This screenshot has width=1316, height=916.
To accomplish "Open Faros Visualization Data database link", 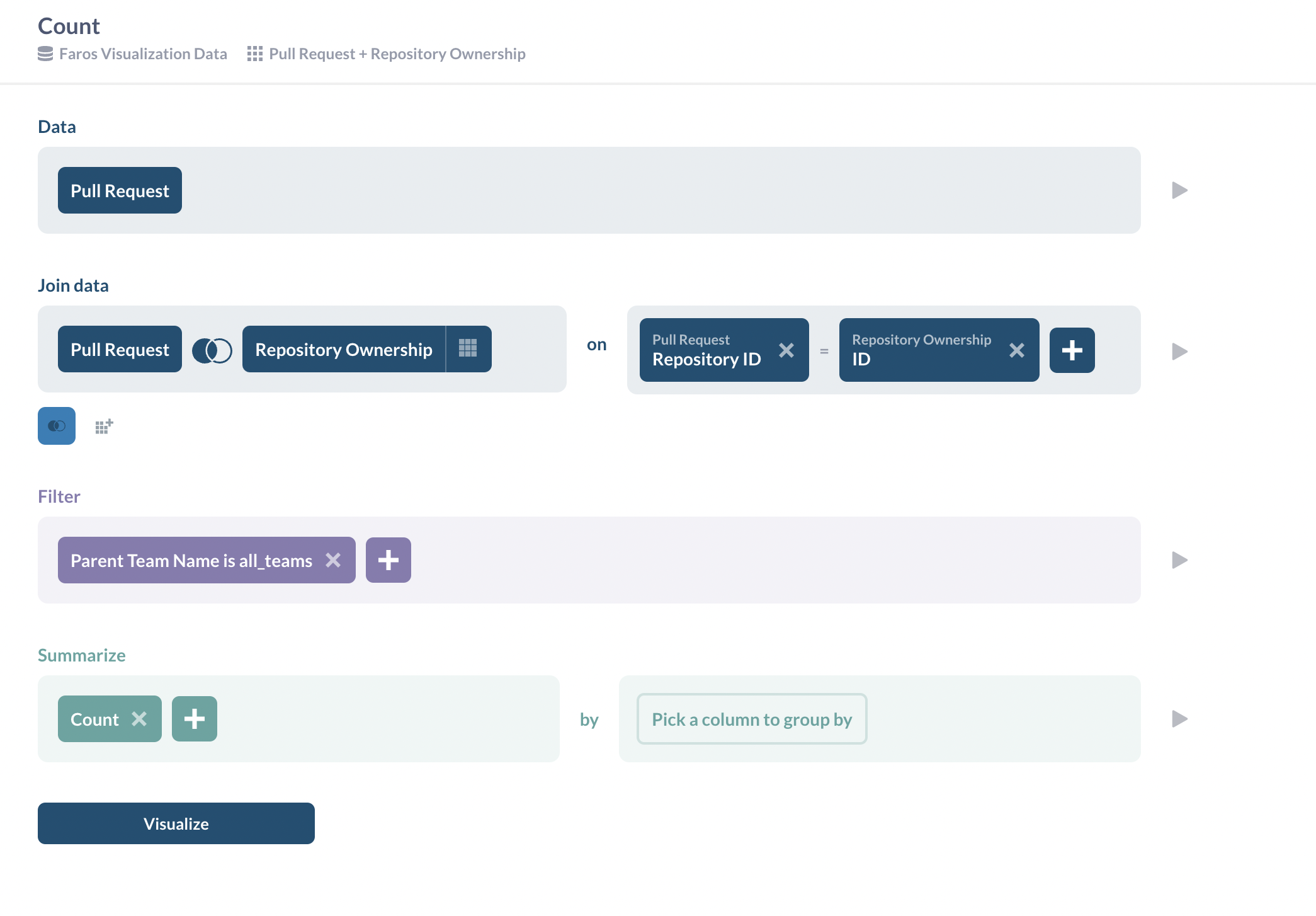I will (x=142, y=54).
